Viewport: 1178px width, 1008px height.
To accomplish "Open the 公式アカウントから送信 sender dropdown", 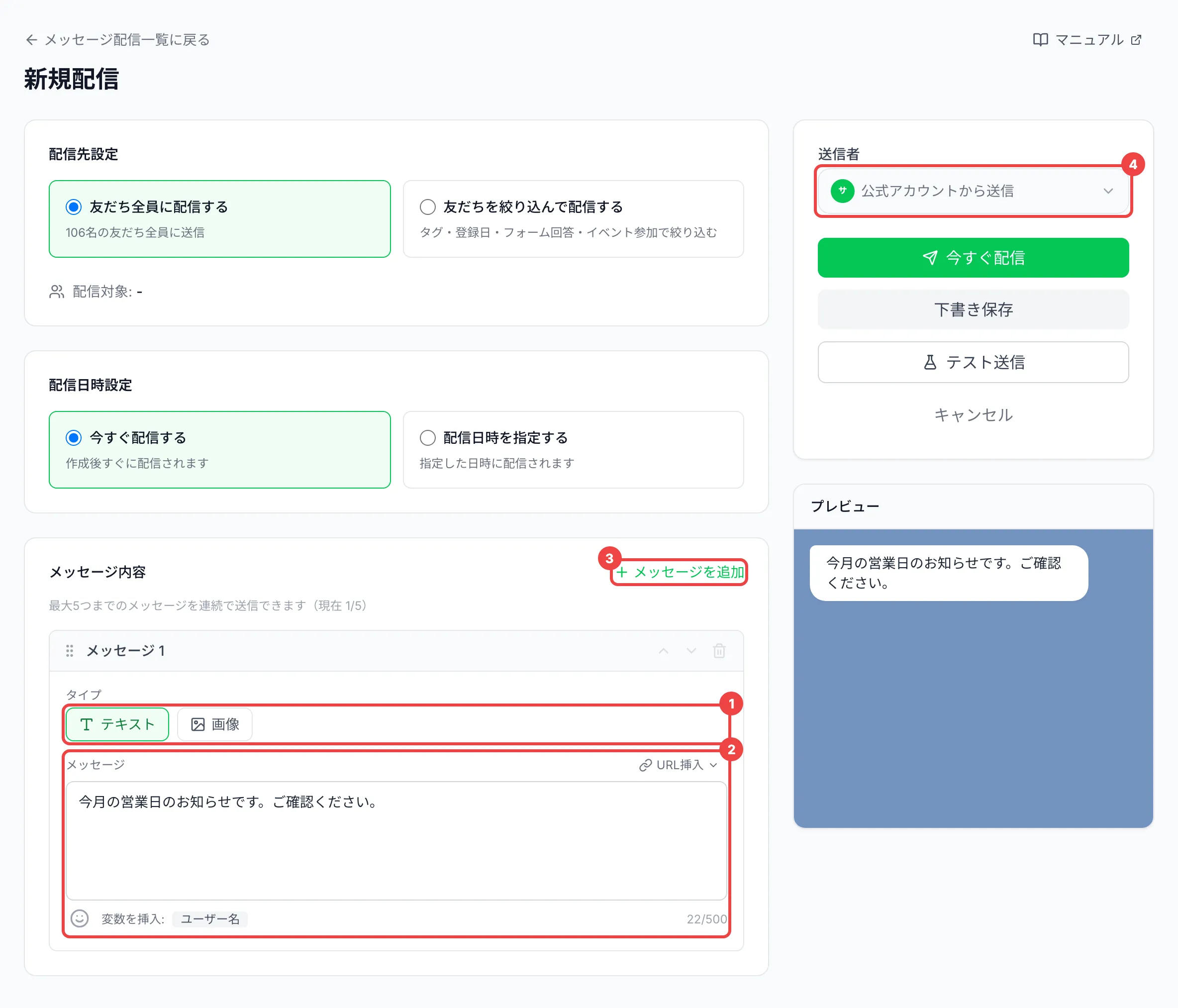I will (x=973, y=191).
